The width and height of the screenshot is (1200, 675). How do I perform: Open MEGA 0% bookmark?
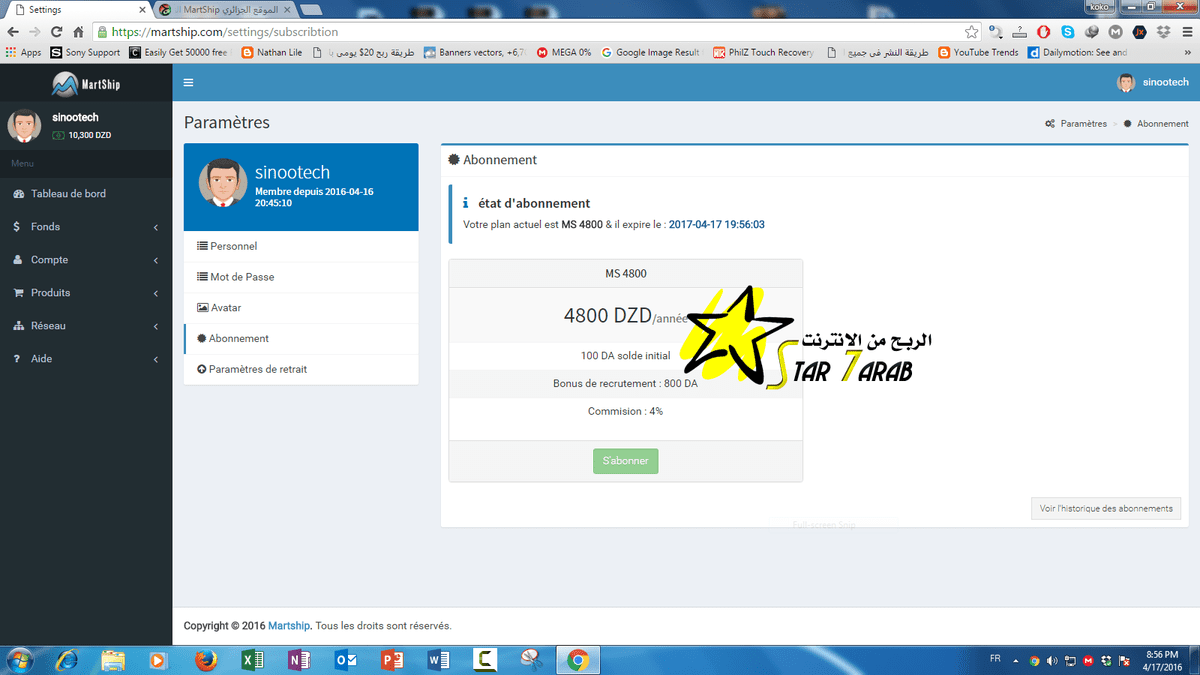pyautogui.click(x=564, y=53)
